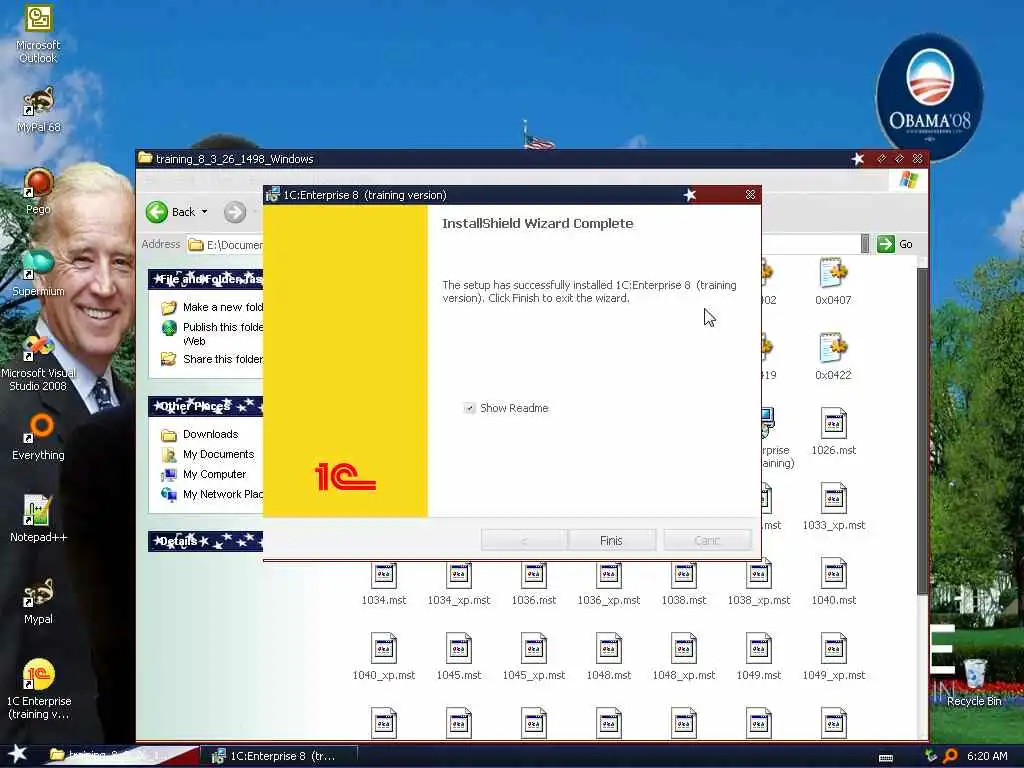The width and height of the screenshot is (1024, 768).
Task: Click the Explorer window vertical scrollbar
Action: click(x=922, y=431)
